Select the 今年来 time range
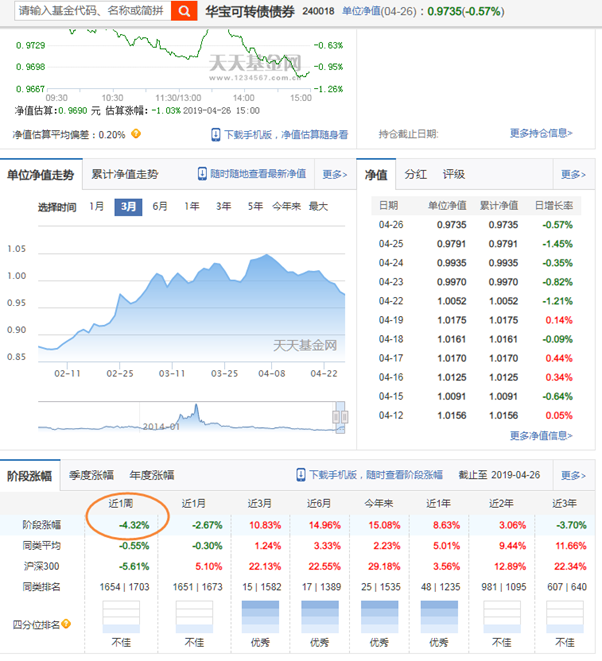Image resolution: width=602 pixels, height=661 pixels. [x=287, y=207]
